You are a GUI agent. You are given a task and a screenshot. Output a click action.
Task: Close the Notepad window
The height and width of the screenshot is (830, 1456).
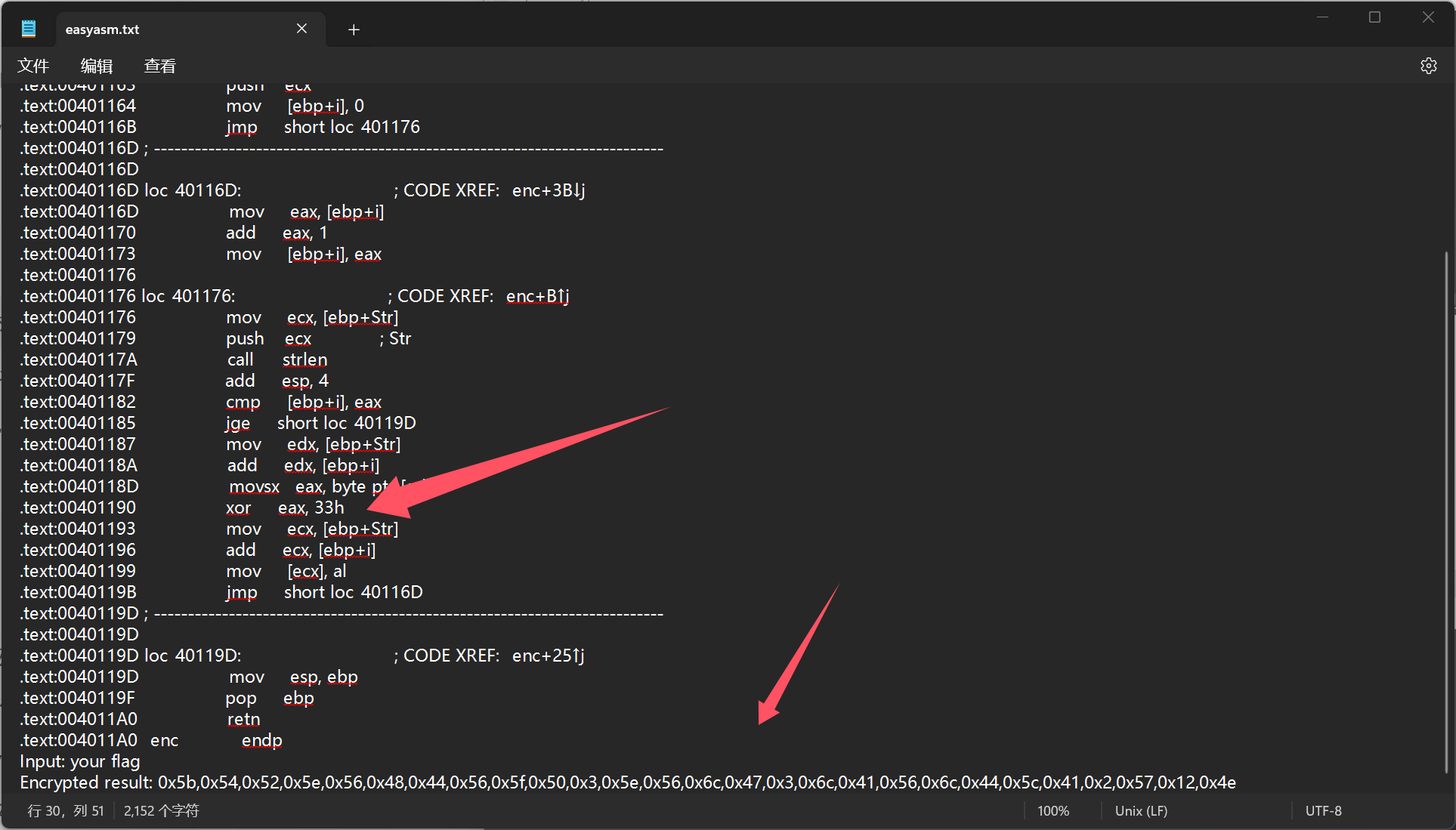(1427, 17)
